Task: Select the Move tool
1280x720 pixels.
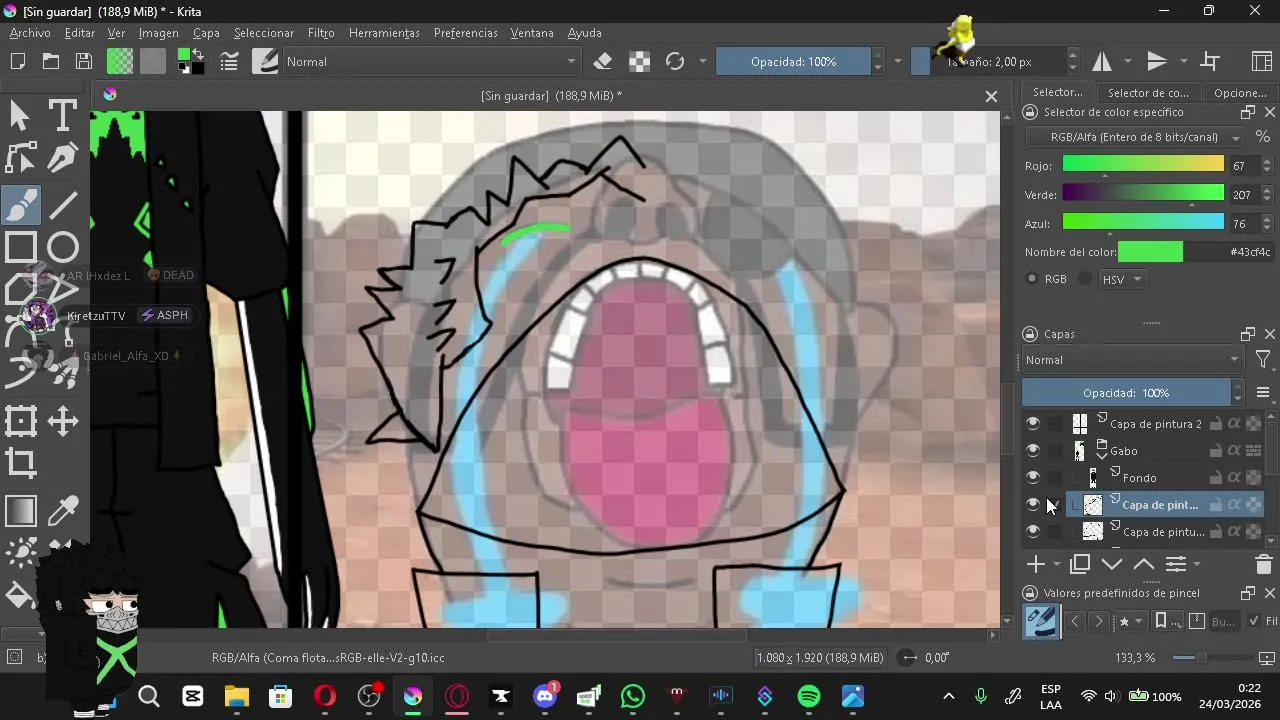Action: click(63, 421)
